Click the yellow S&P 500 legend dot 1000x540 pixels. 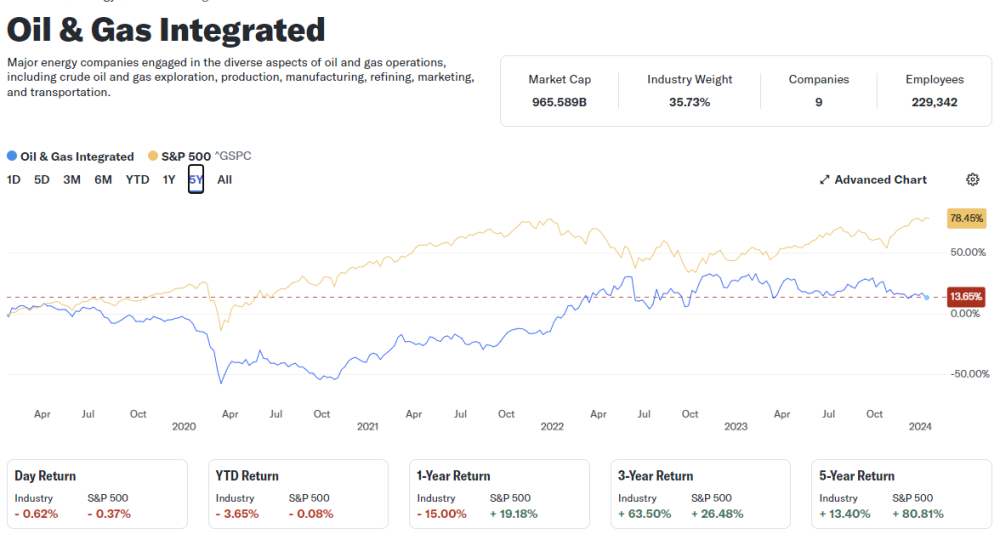tap(153, 156)
